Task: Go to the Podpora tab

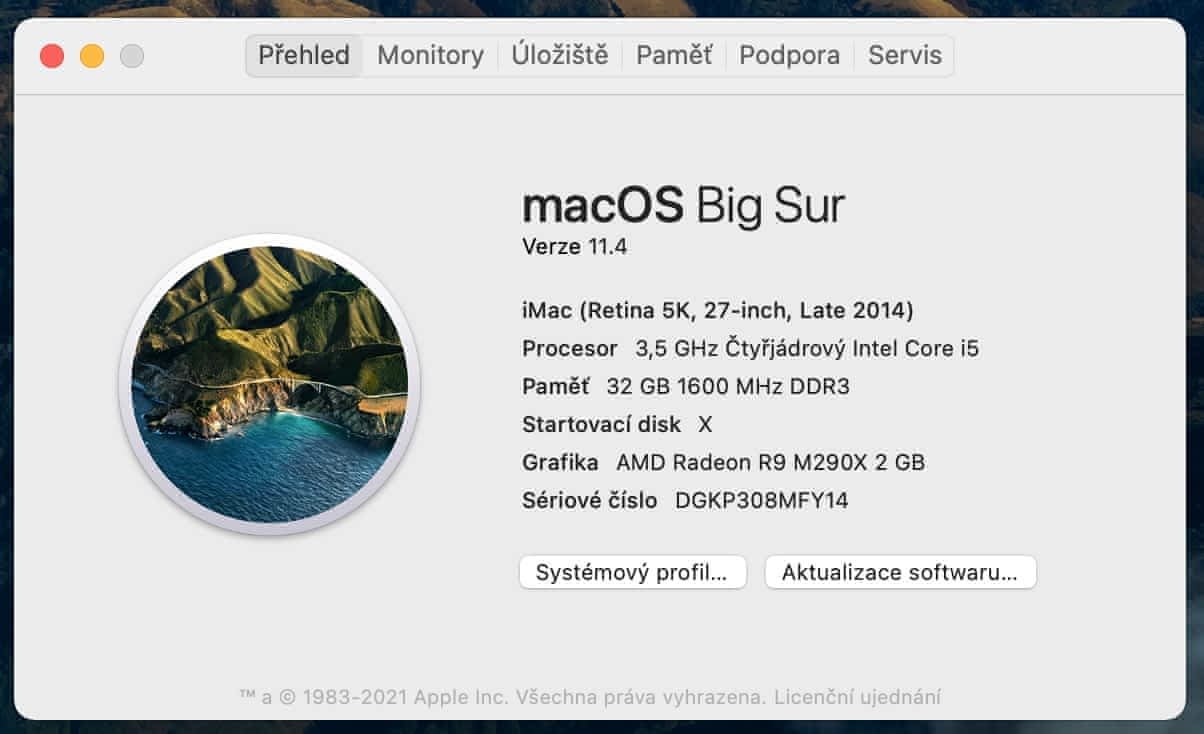Action: tap(789, 56)
